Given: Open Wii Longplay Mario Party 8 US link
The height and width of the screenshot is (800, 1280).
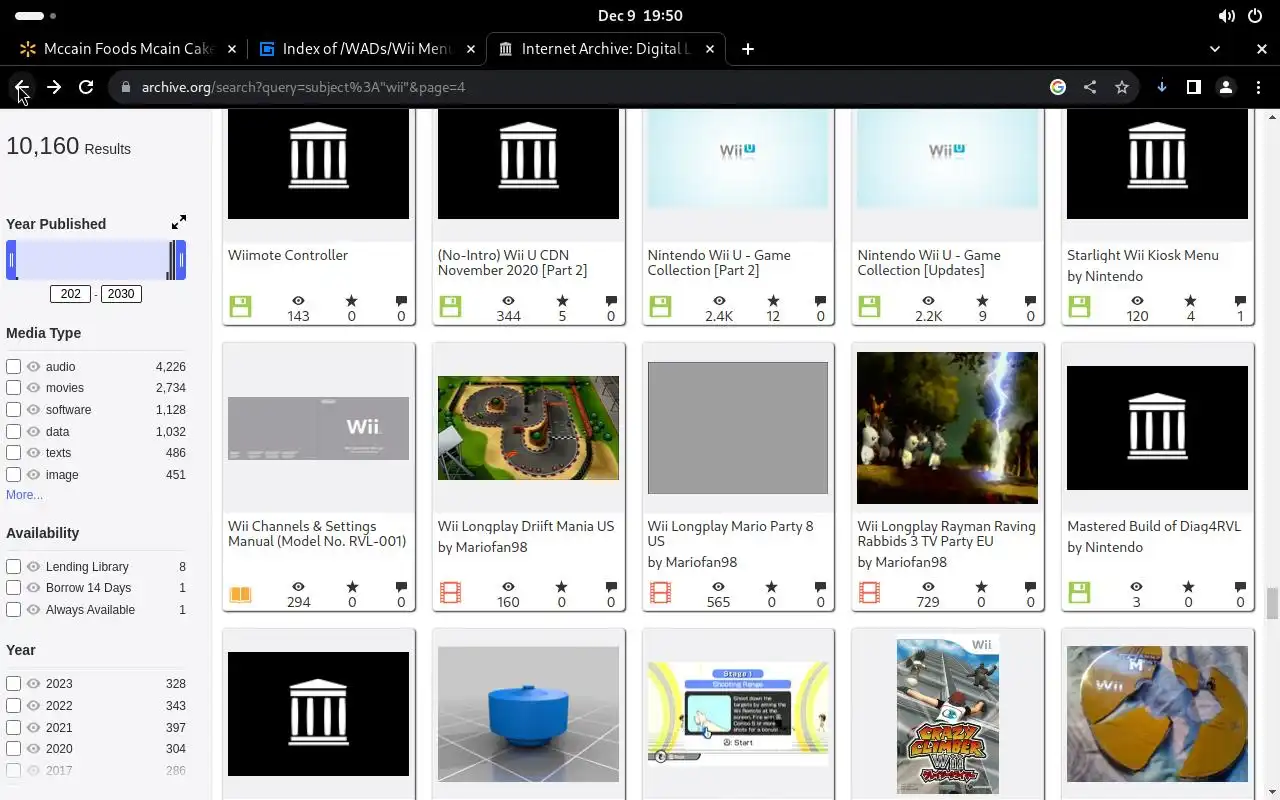Looking at the screenshot, I should (x=731, y=534).
